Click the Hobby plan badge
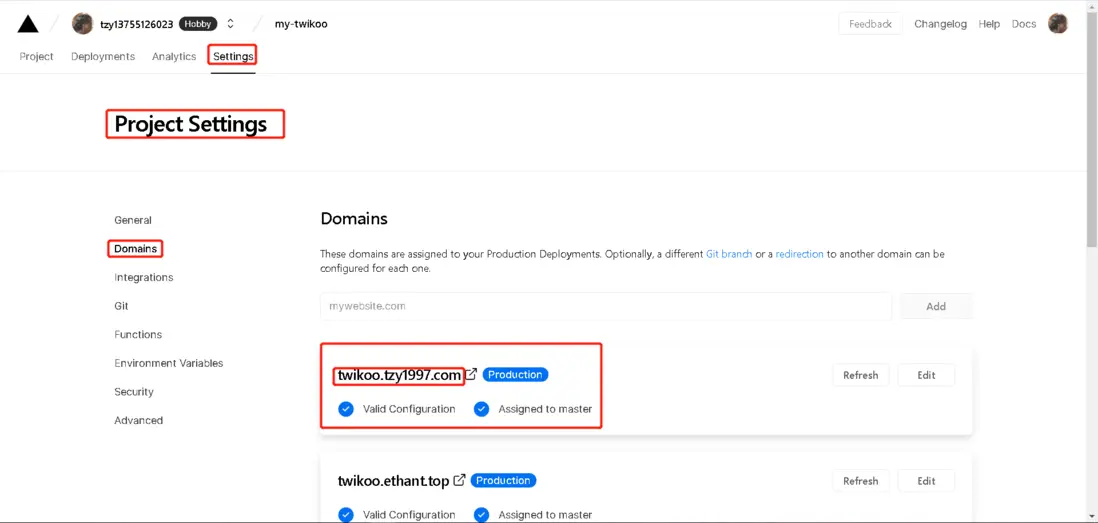Viewport: 1098px width, 523px height. point(197,24)
